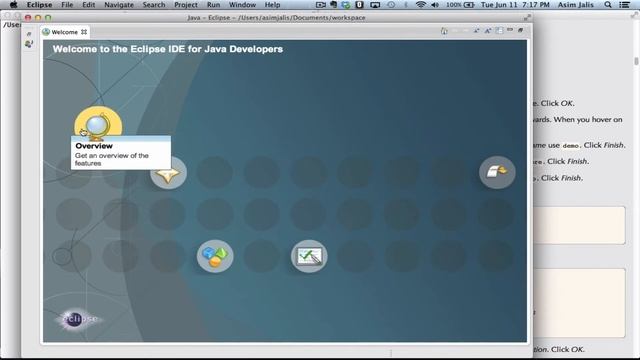Open the What's New star icon
640x360 pixels.
tap(169, 173)
